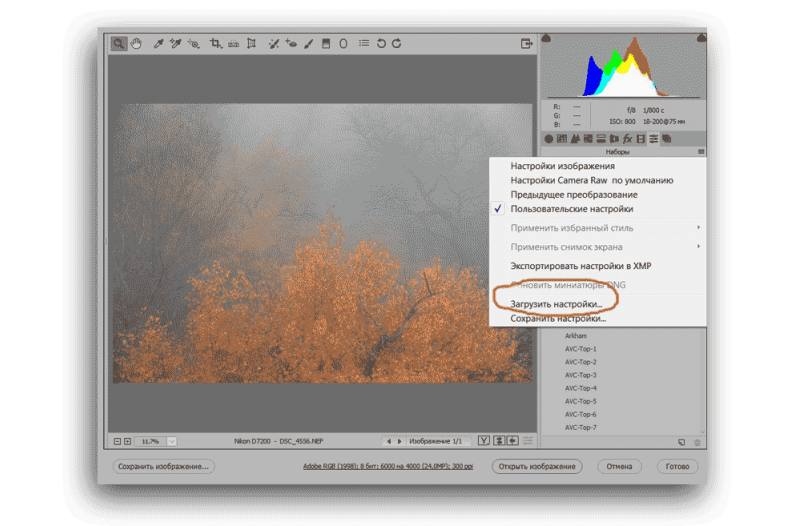Expand Применить снимок экрана submenu
This screenshot has width=800, height=526.
click(598, 247)
